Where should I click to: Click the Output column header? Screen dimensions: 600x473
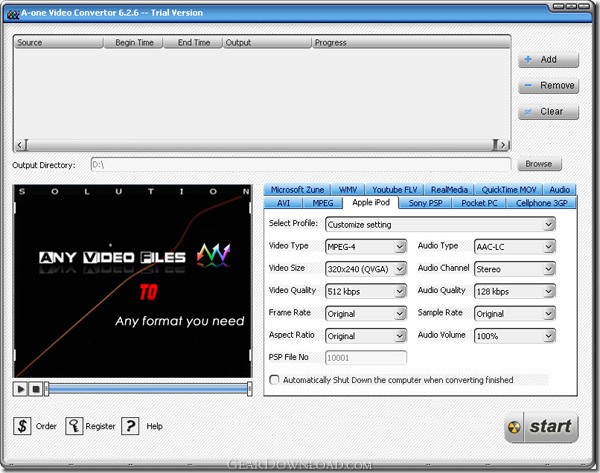click(267, 42)
